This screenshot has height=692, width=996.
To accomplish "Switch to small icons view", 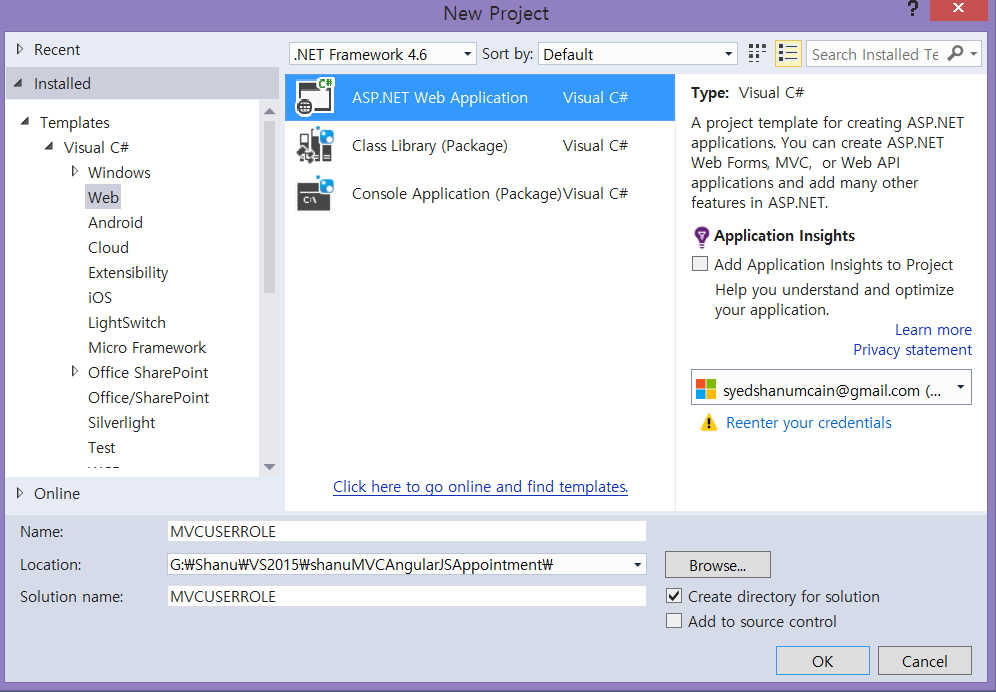I will 757,53.
